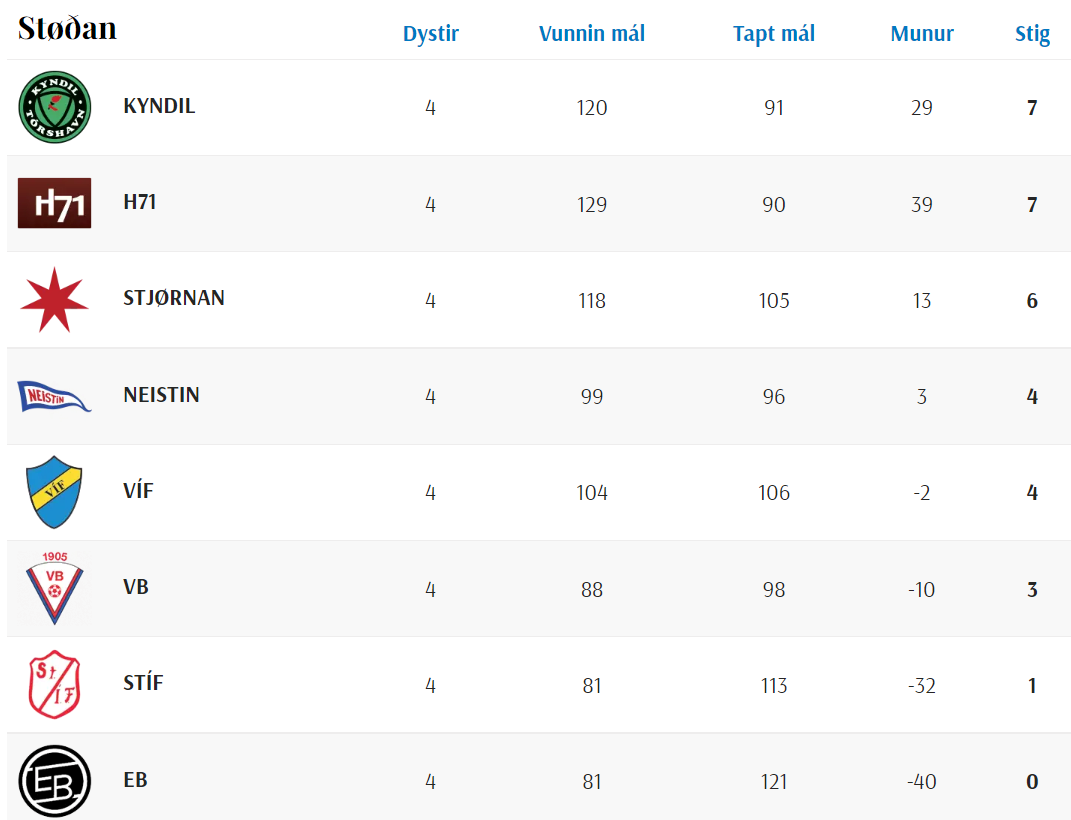Click the red Stjørnan star logo
1071x820 pixels.
pyautogui.click(x=55, y=300)
